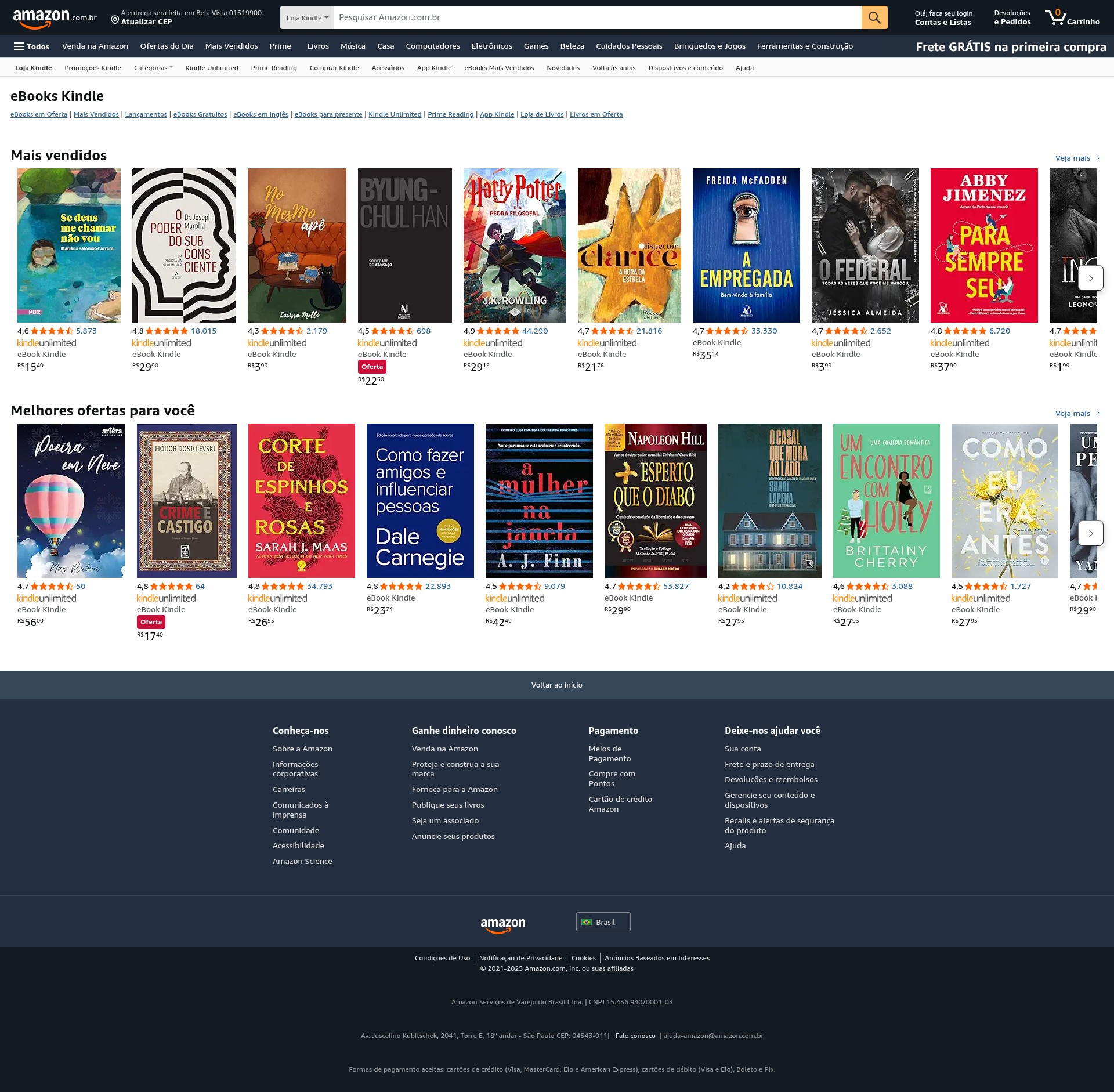Open Clarice A Hora da Estrela cover
Screen dimensions: 1114x1092
[x=630, y=245]
